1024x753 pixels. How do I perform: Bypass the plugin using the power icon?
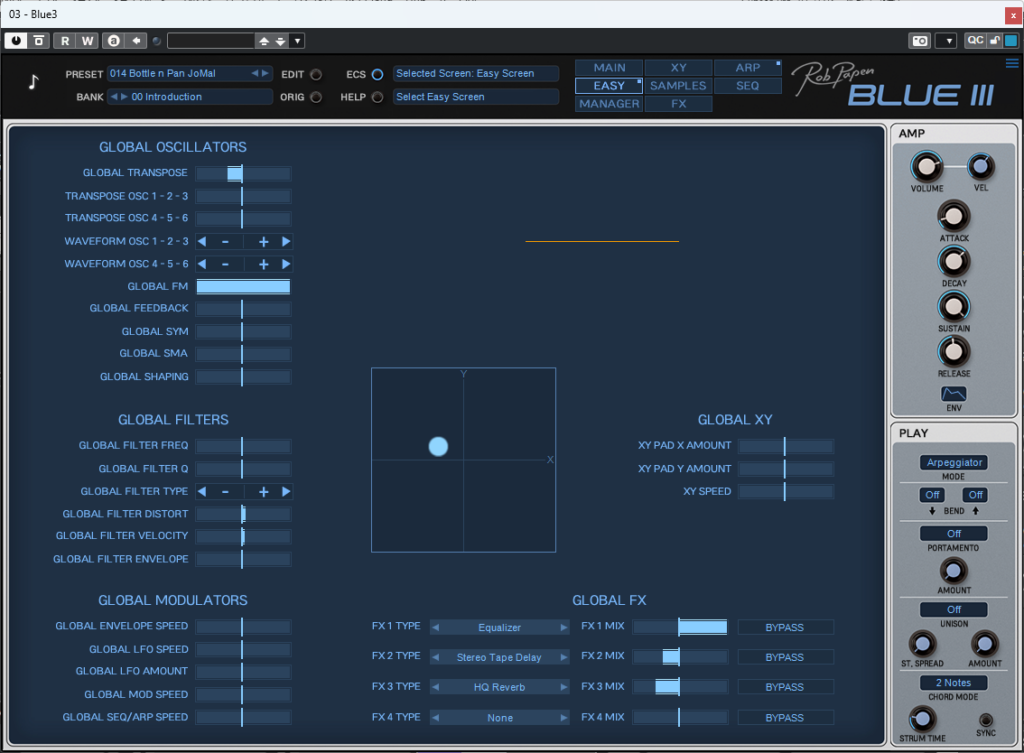[15, 40]
